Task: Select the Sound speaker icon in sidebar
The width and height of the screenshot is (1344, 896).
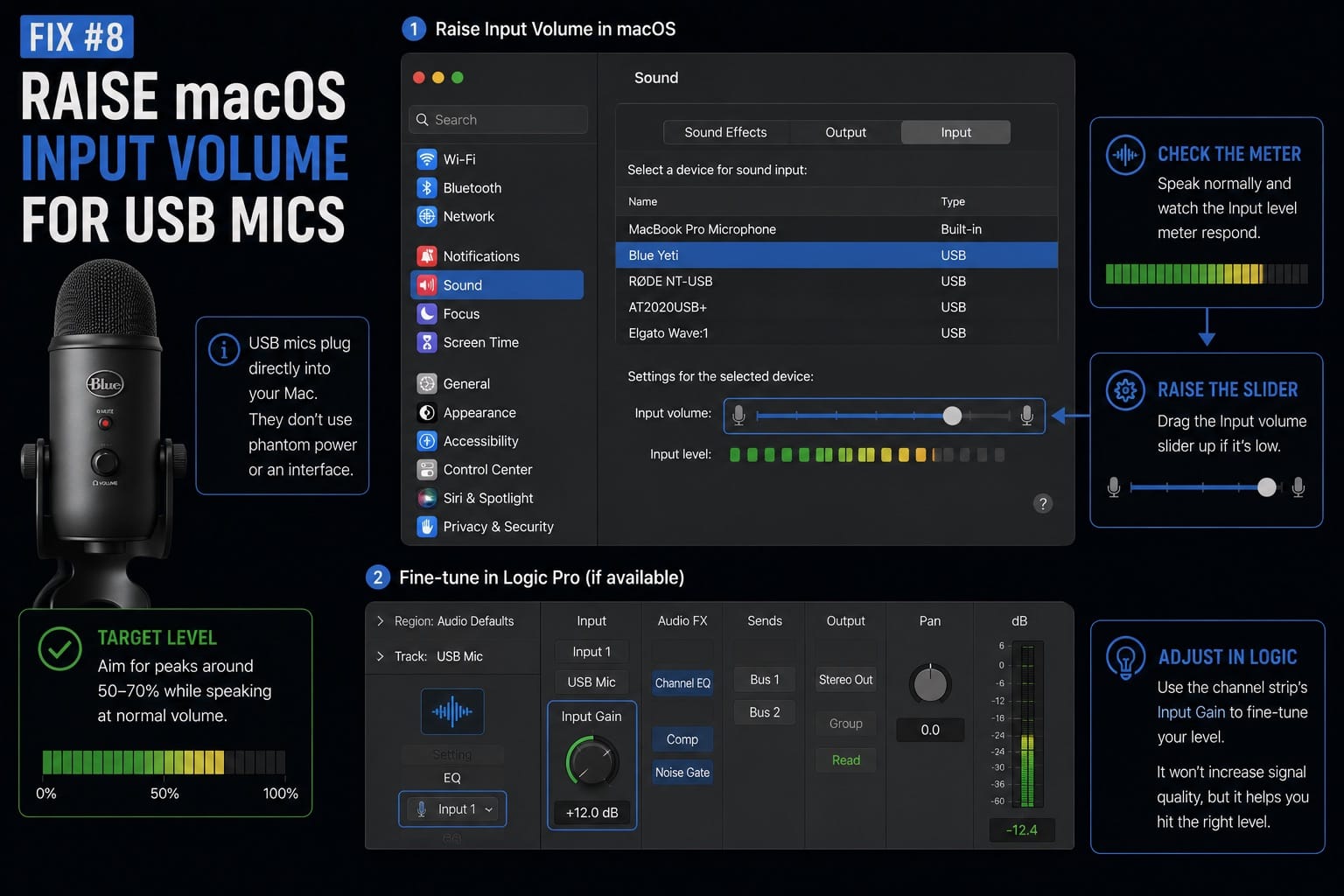Action: click(426, 285)
